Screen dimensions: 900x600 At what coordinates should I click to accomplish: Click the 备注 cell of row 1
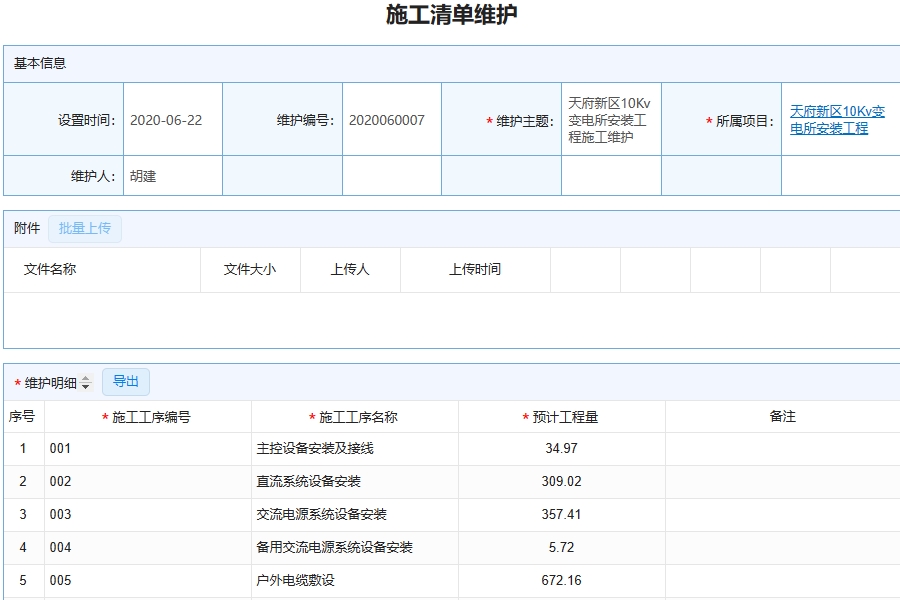pos(783,448)
